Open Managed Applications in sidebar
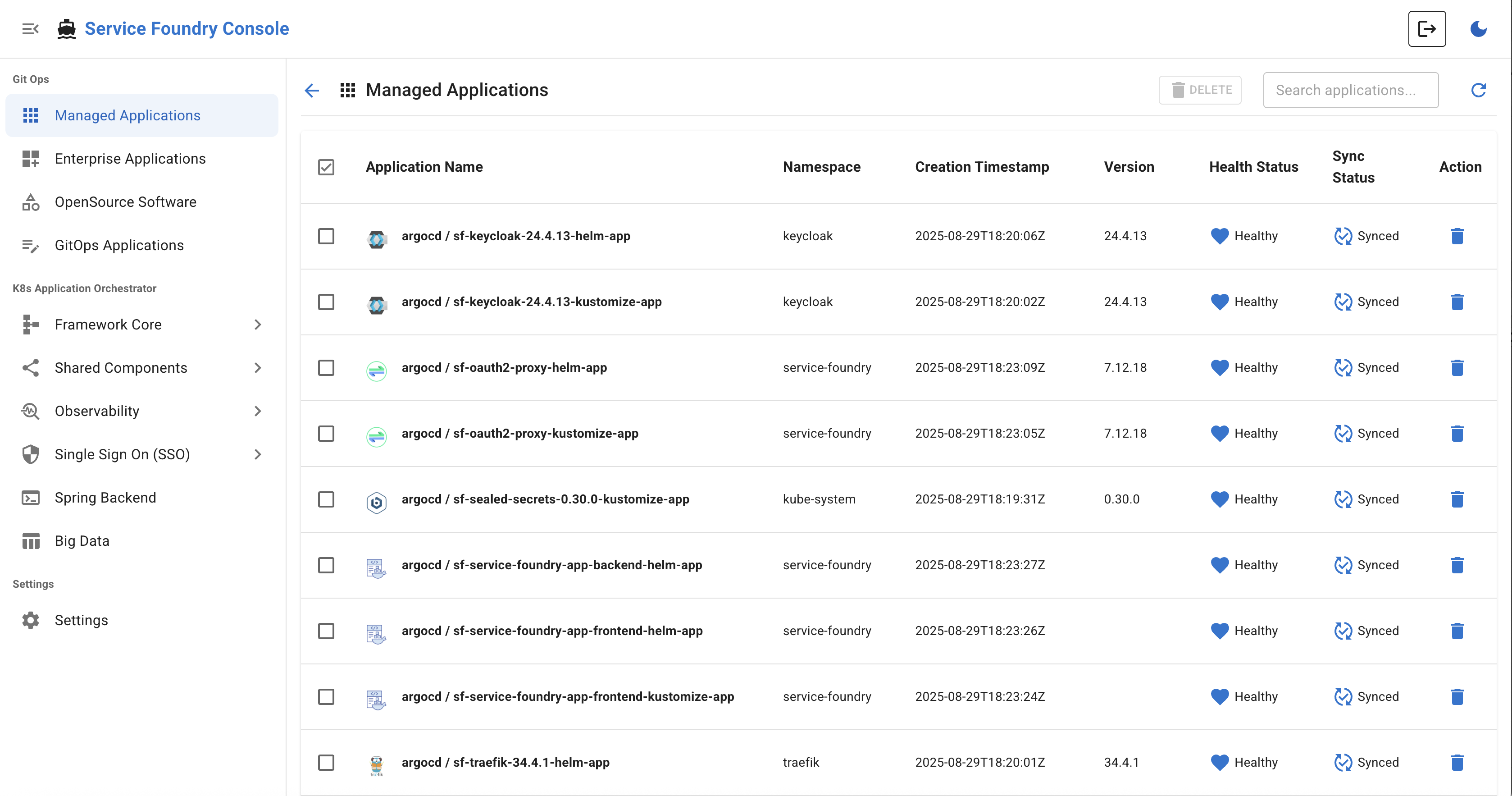Image resolution: width=1512 pixels, height=796 pixels. (141, 115)
